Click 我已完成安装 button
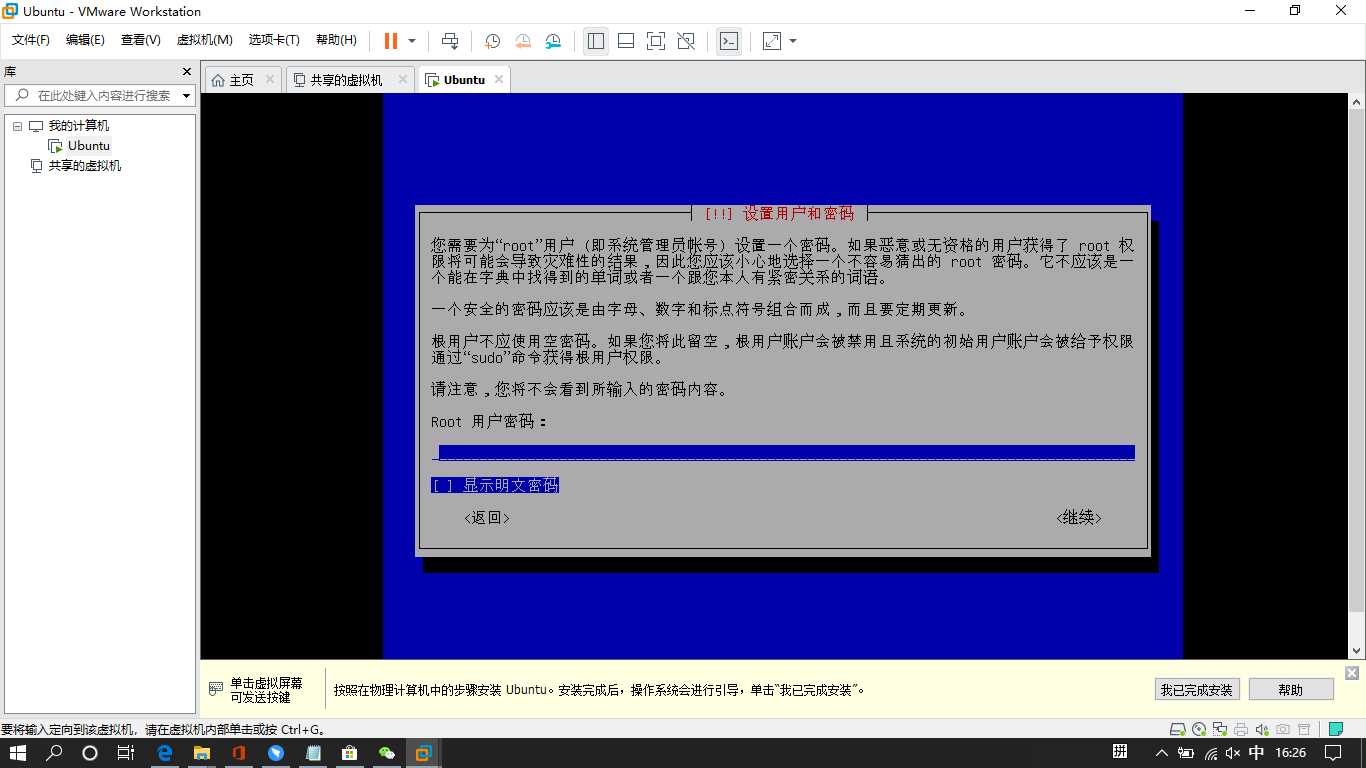The height and width of the screenshot is (768, 1366). [x=1197, y=690]
